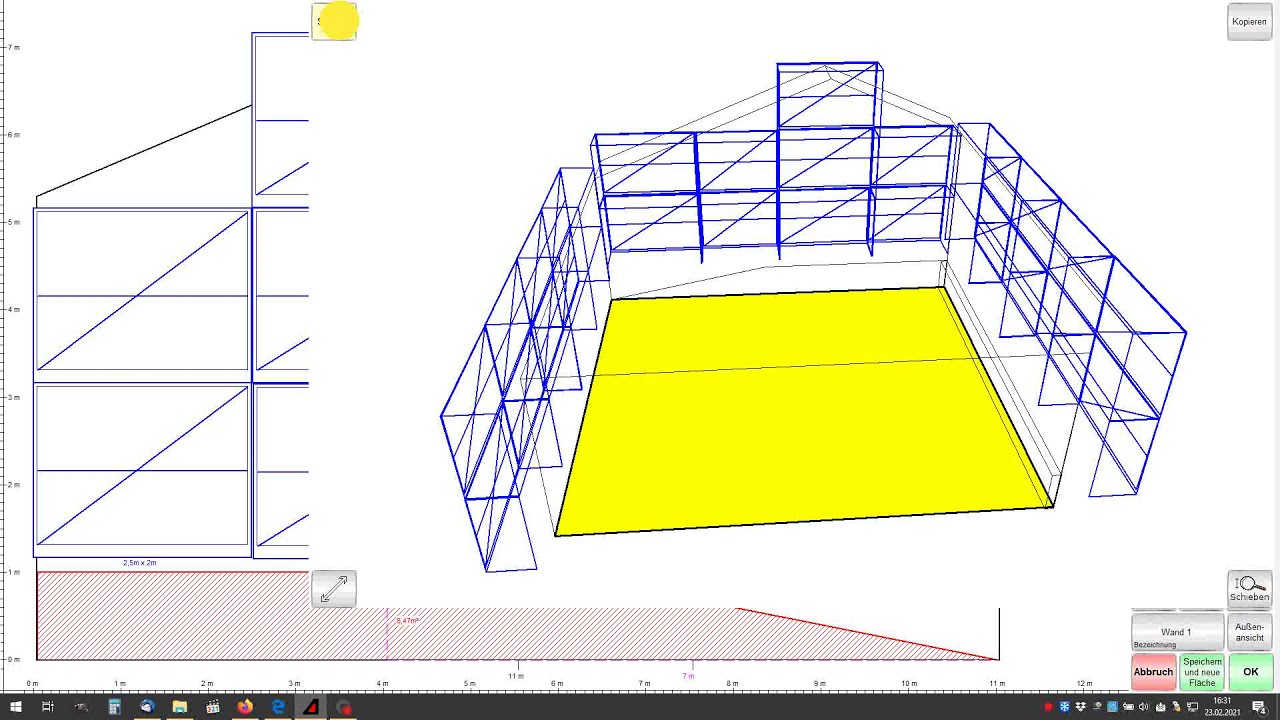
Task: Click the 8,47m² area label
Action: pyautogui.click(x=407, y=621)
